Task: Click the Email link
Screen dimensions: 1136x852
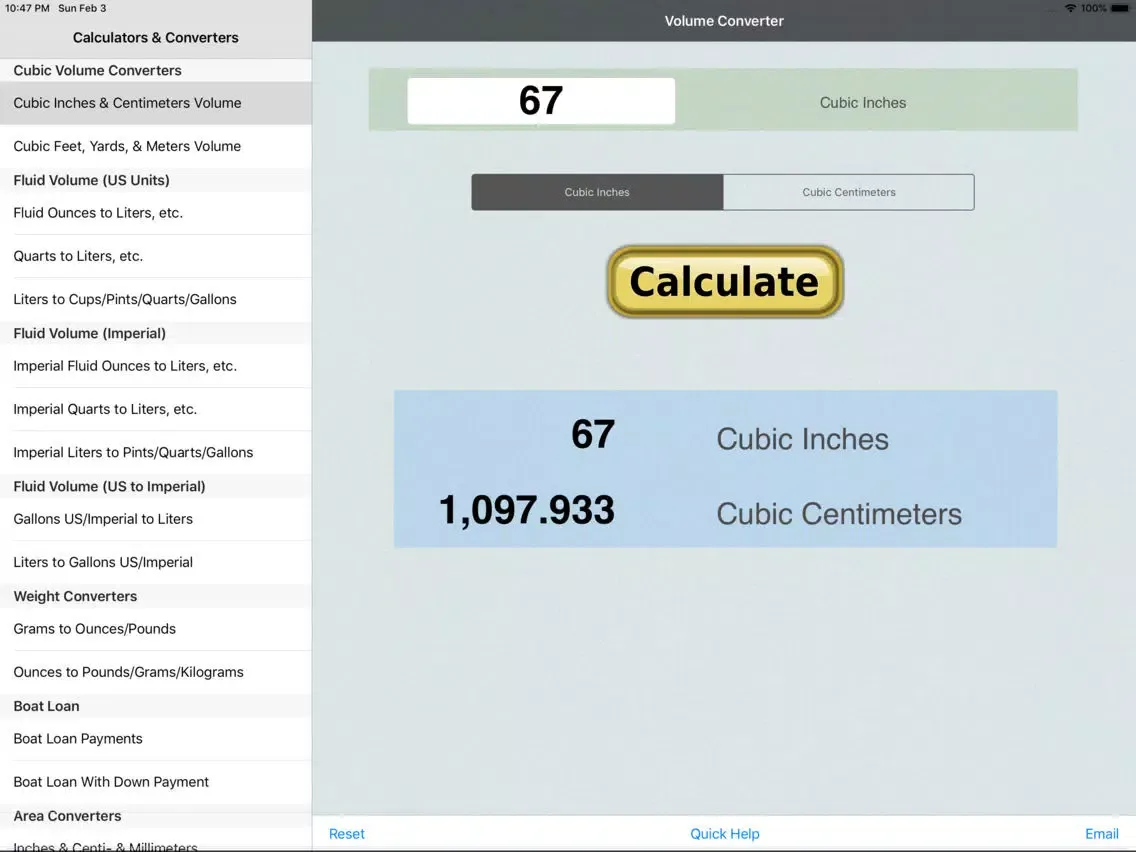Action: click(1101, 834)
